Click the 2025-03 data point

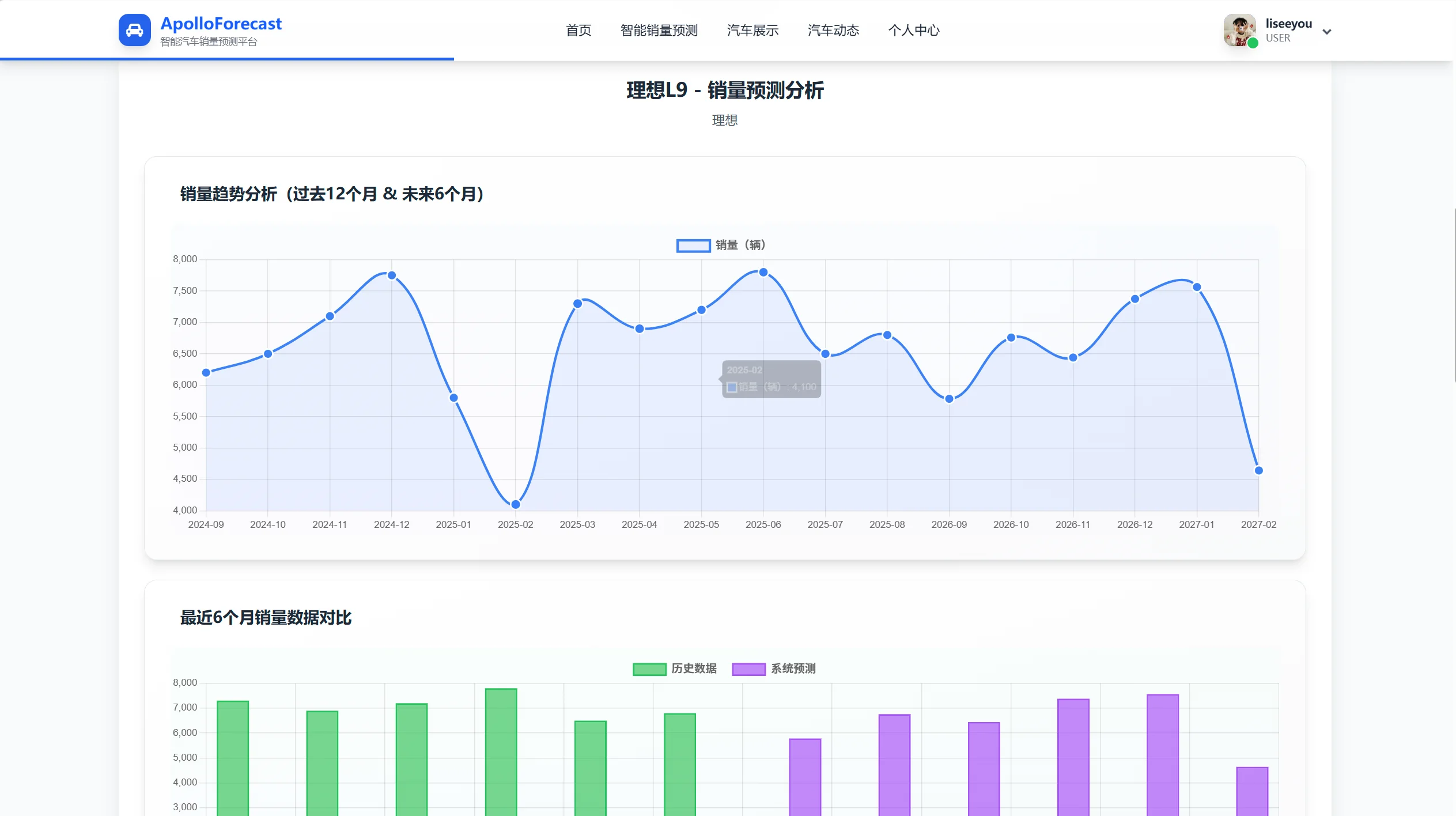click(577, 304)
